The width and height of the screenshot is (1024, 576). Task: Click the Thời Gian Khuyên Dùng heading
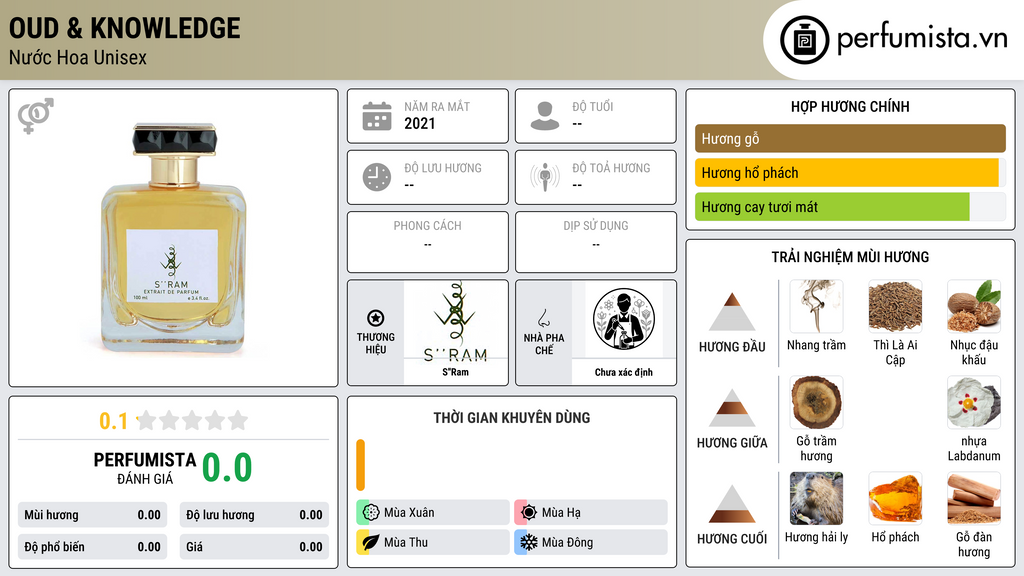coord(511,418)
